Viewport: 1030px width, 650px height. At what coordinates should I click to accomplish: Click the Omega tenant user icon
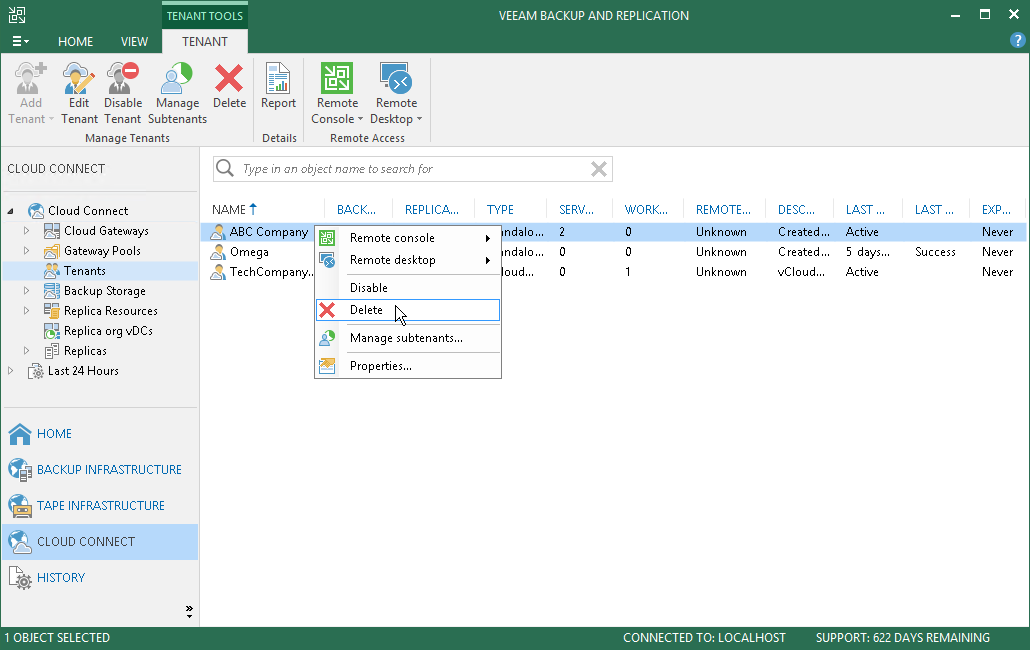[217, 252]
